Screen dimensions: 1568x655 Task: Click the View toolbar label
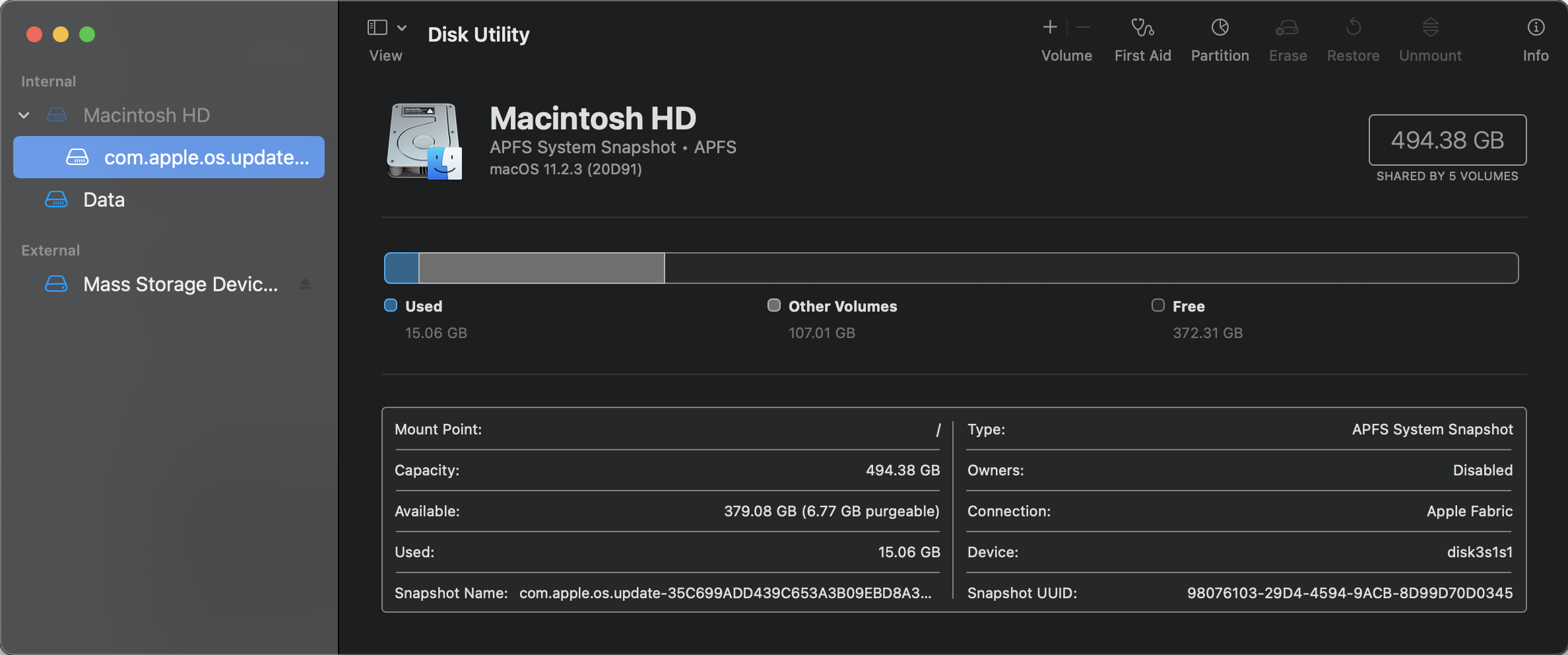(385, 55)
